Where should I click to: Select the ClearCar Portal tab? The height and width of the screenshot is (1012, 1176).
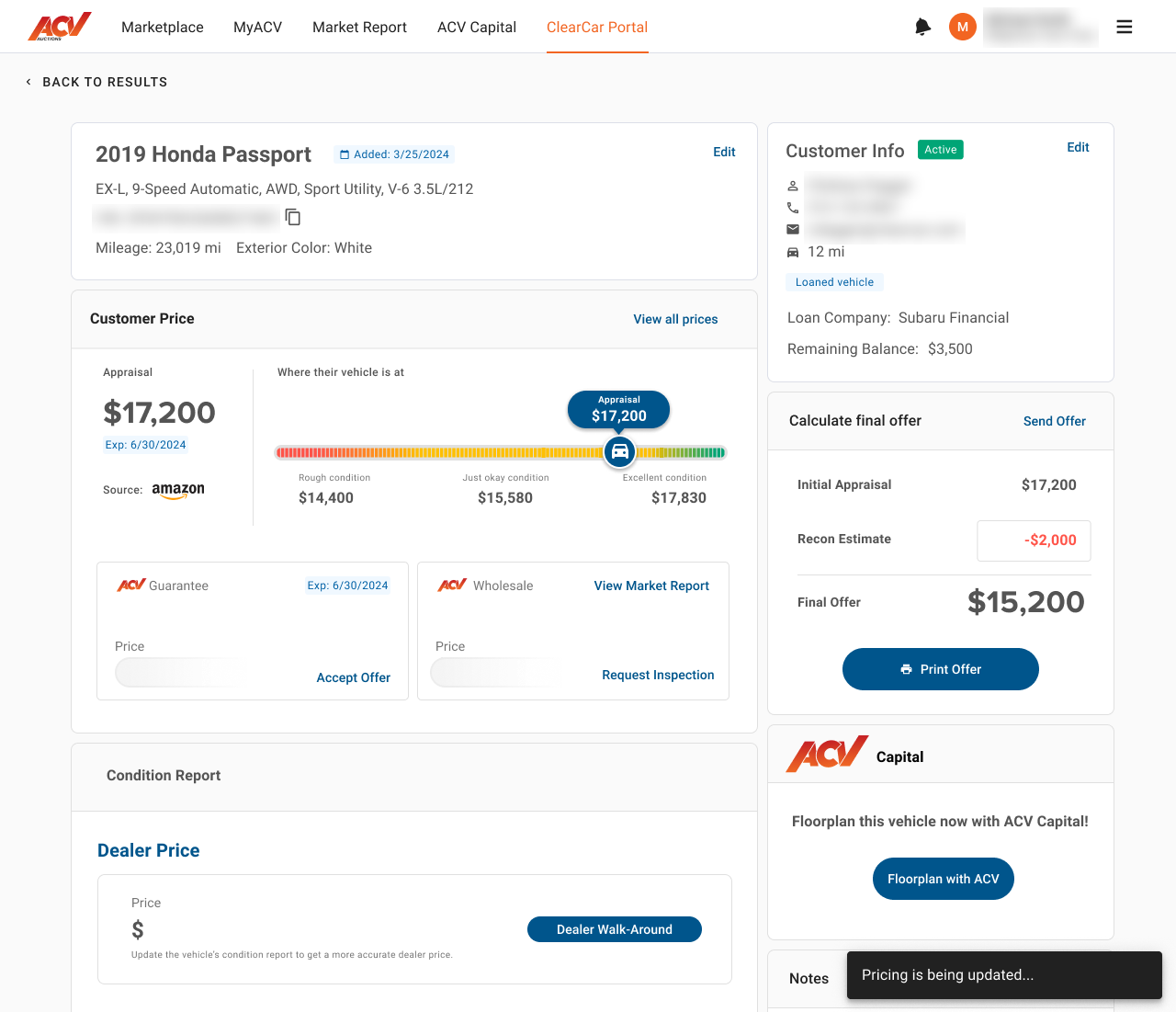(x=597, y=28)
